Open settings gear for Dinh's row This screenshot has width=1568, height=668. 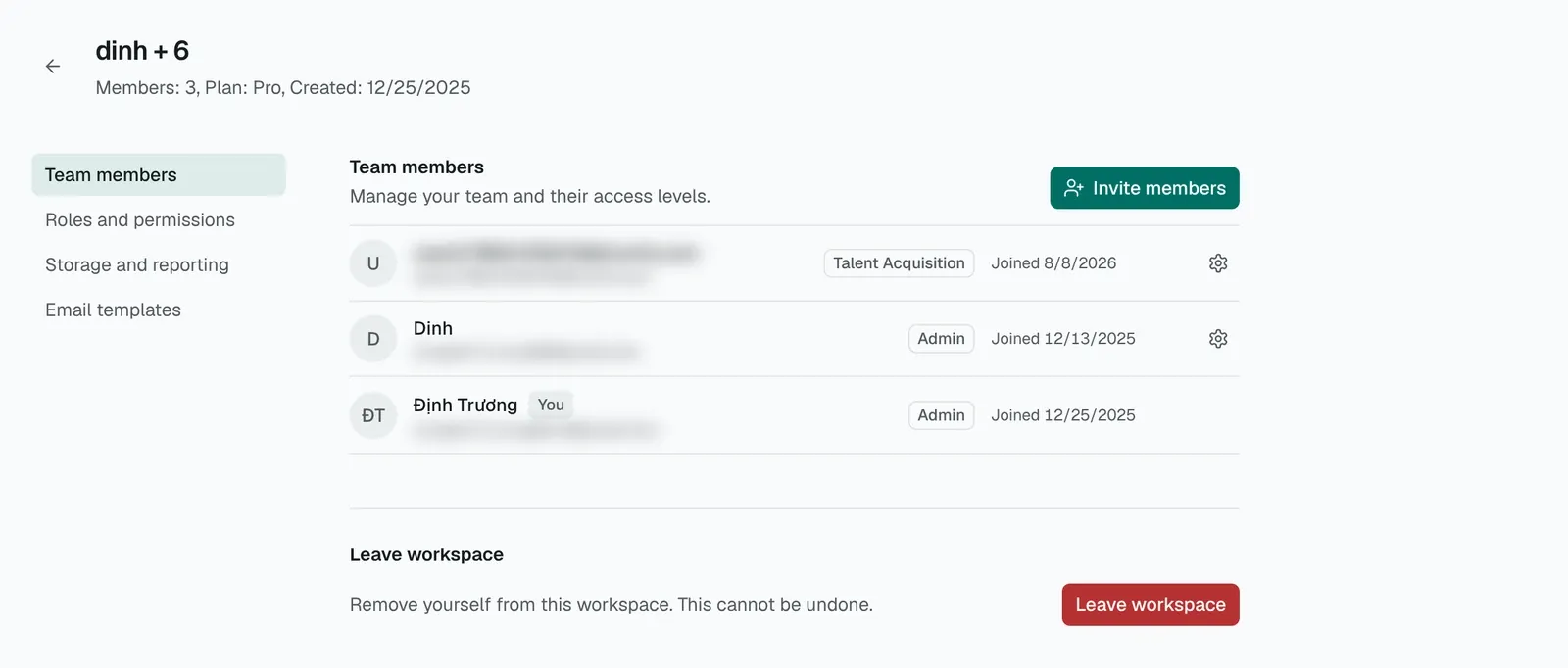[x=1218, y=339]
